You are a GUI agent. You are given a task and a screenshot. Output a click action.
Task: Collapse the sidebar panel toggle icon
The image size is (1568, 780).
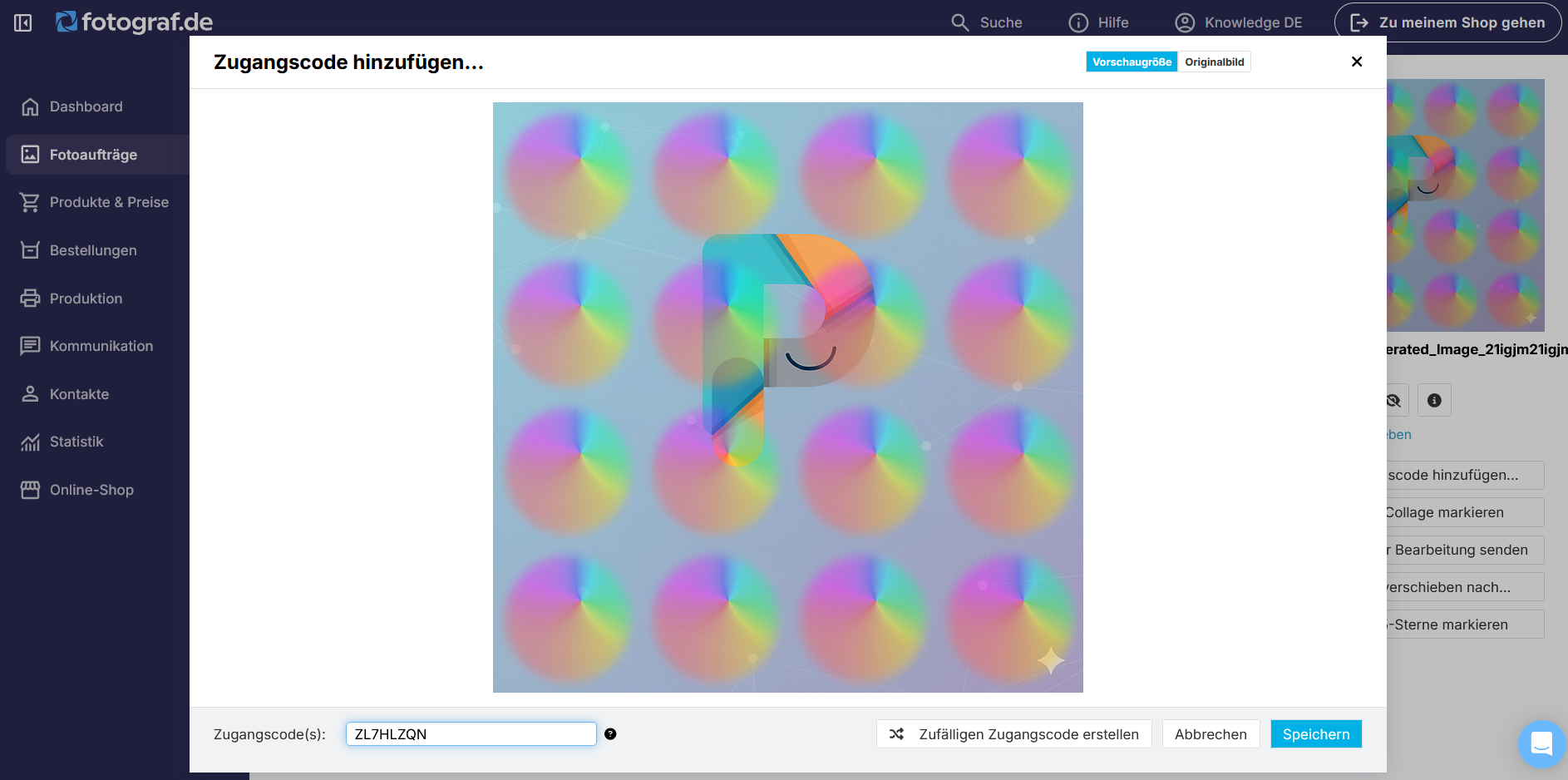point(23,22)
